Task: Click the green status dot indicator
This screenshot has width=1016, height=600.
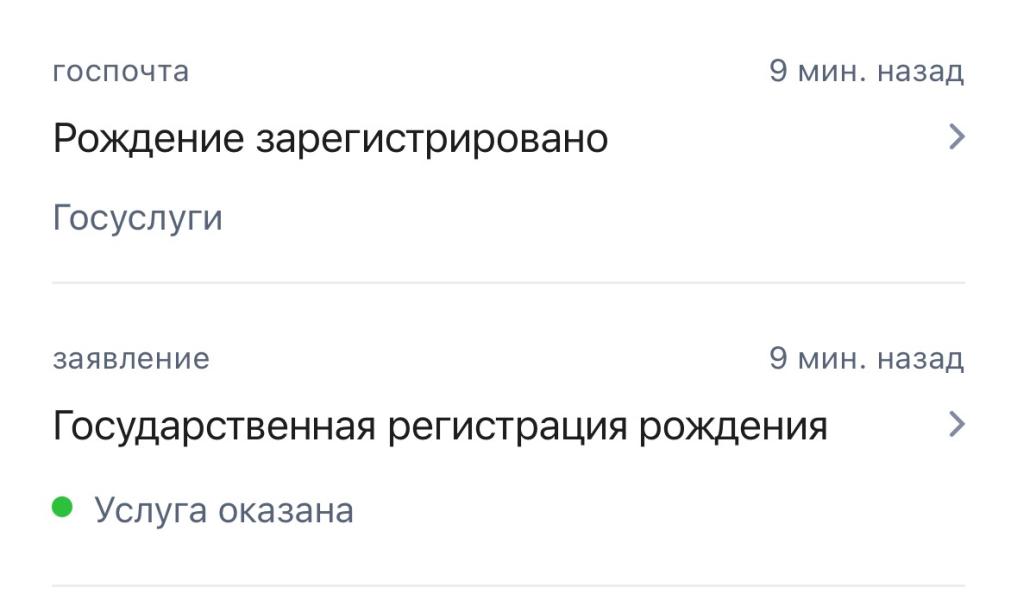Action: (x=62, y=509)
